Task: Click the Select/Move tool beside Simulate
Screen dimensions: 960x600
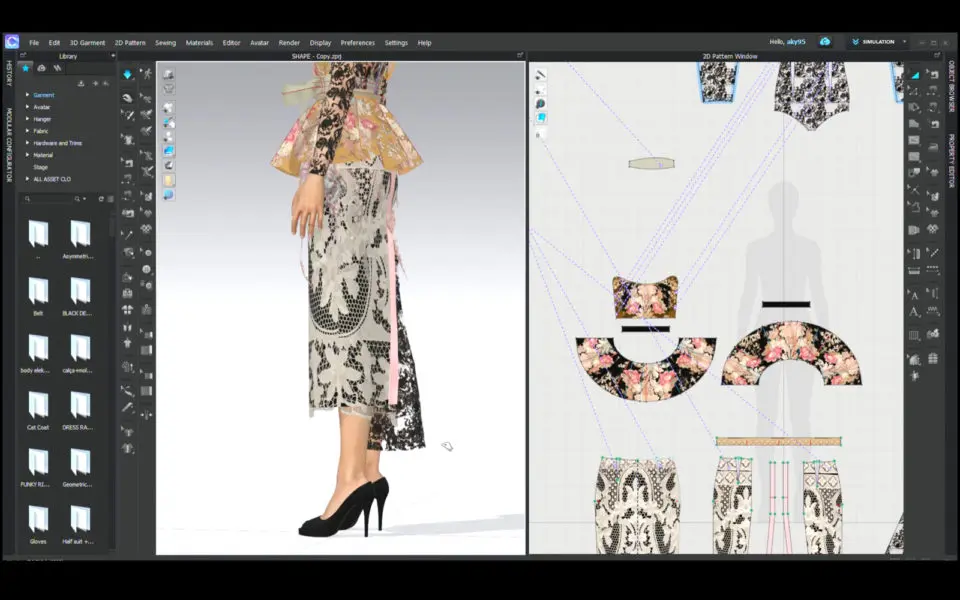Action: click(x=146, y=74)
